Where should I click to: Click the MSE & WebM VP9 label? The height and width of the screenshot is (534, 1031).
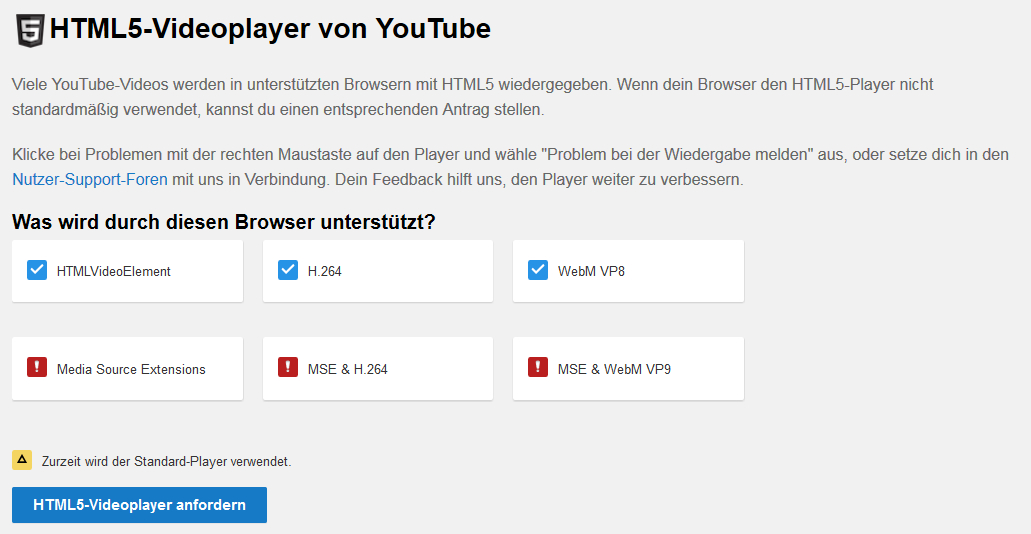coord(614,370)
